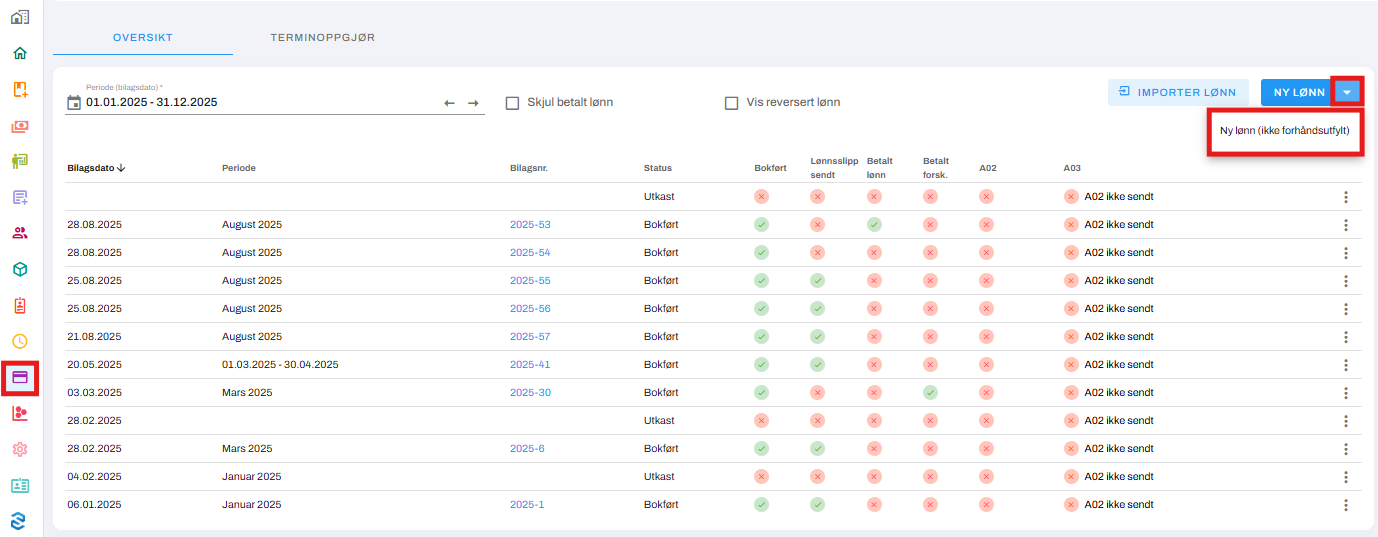This screenshot has width=1378, height=537.
Task: Click the Bilagsnr. column header
Action: 529,168
